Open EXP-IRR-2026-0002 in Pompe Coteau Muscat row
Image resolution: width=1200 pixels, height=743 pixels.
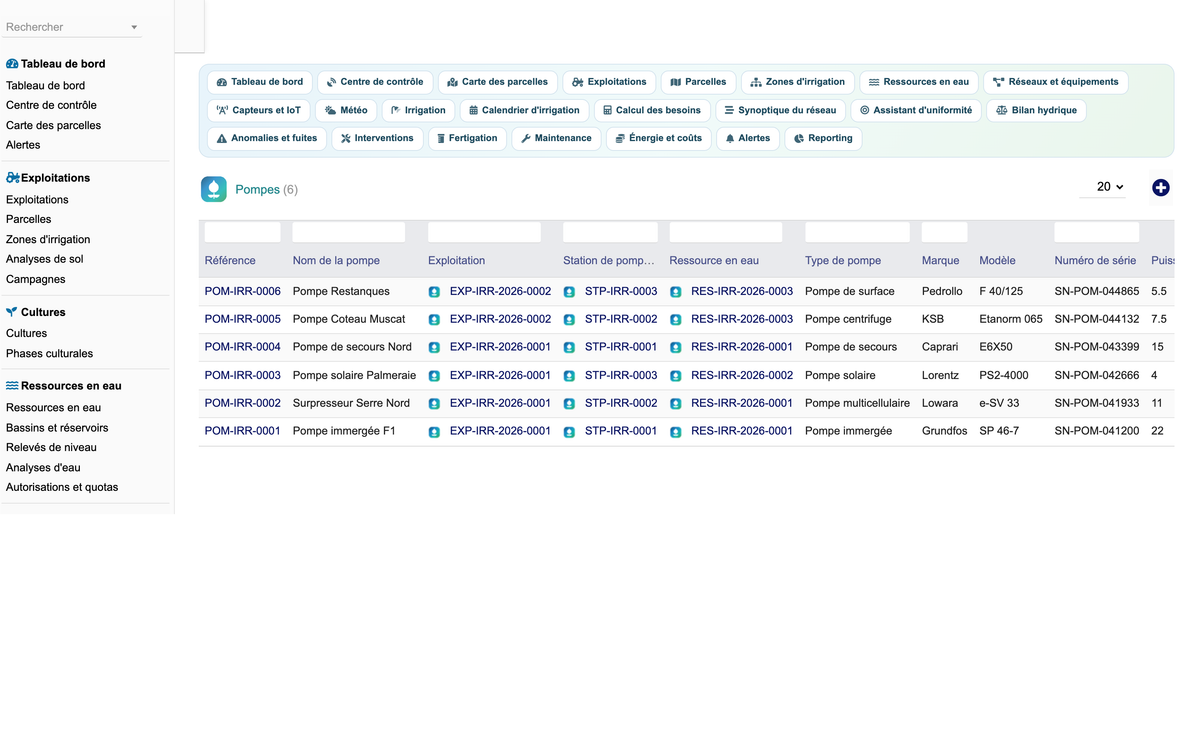click(500, 320)
